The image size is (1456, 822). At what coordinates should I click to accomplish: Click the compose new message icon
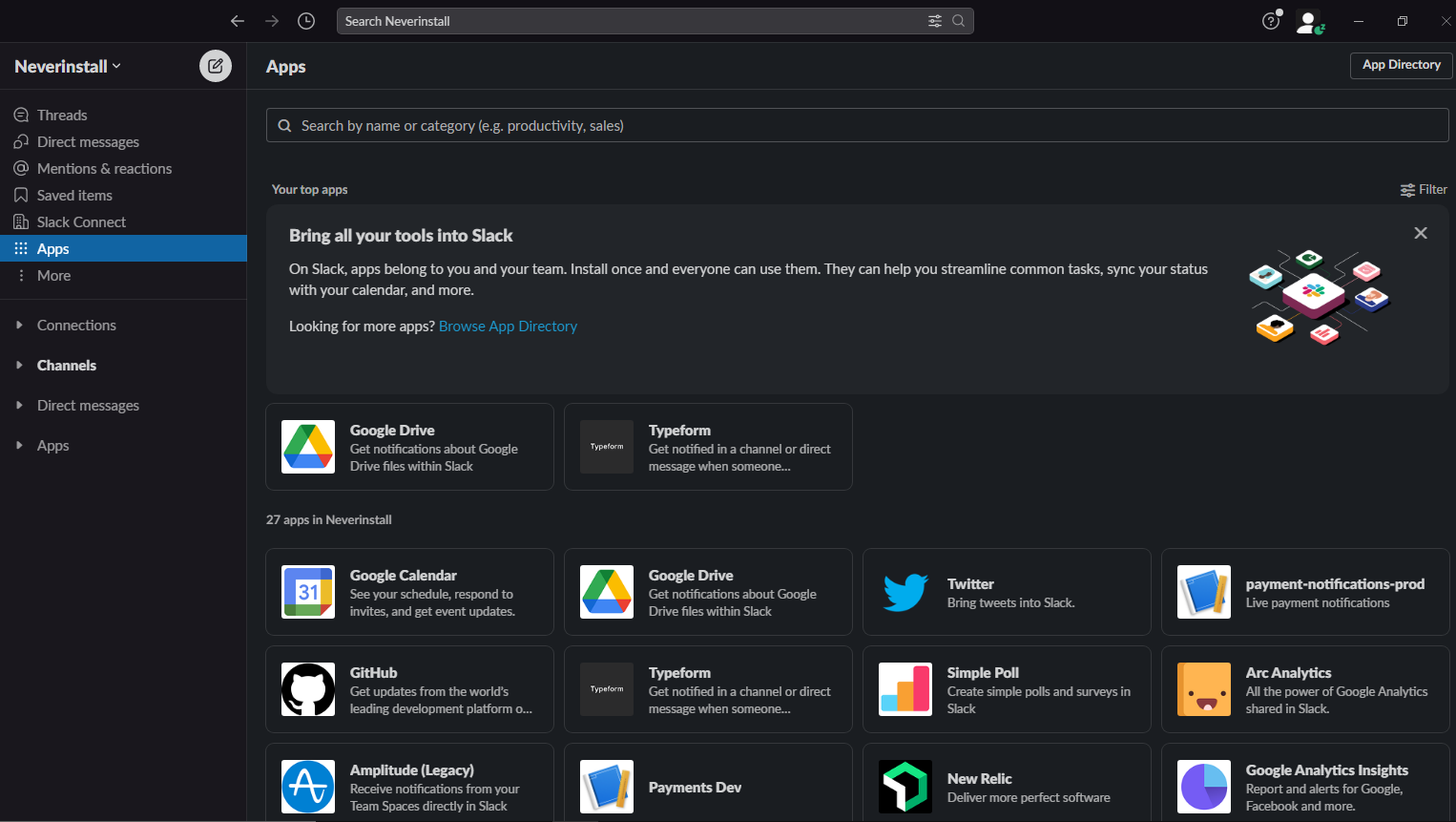(x=216, y=66)
